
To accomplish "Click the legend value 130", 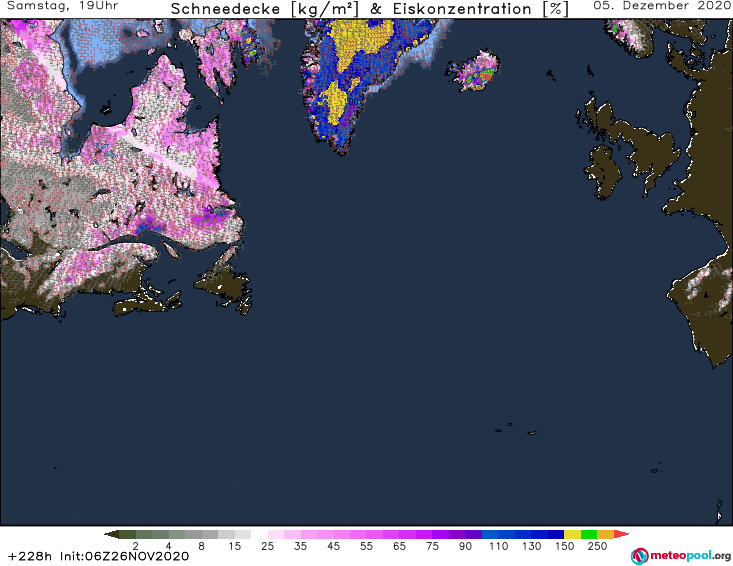I will [532, 546].
